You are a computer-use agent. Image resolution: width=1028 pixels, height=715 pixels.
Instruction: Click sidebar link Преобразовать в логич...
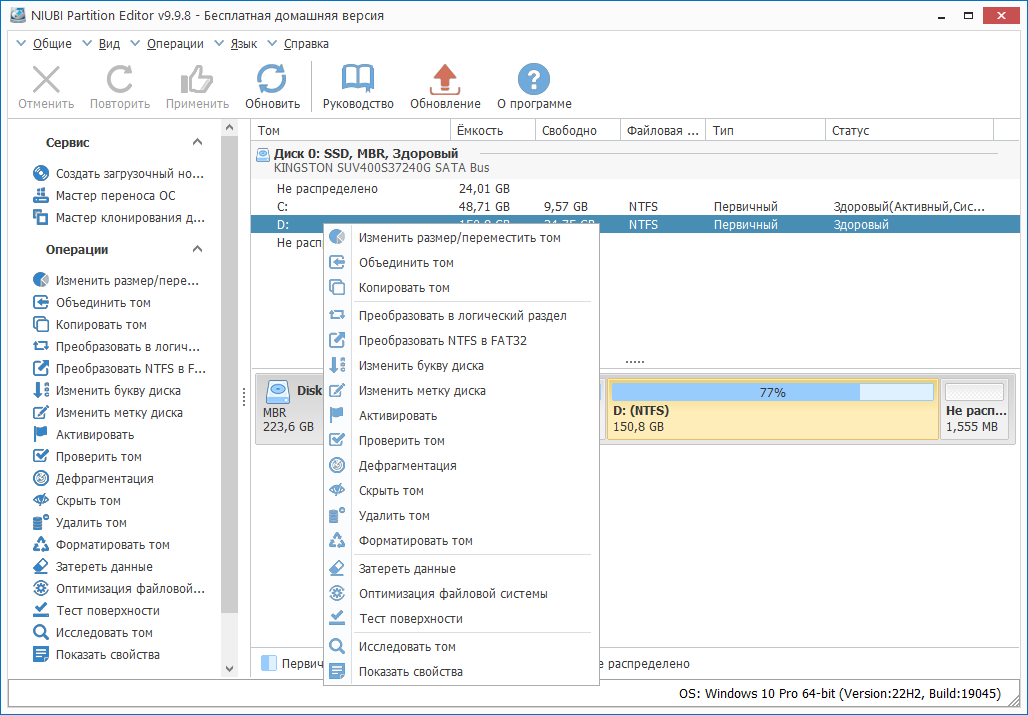128,347
